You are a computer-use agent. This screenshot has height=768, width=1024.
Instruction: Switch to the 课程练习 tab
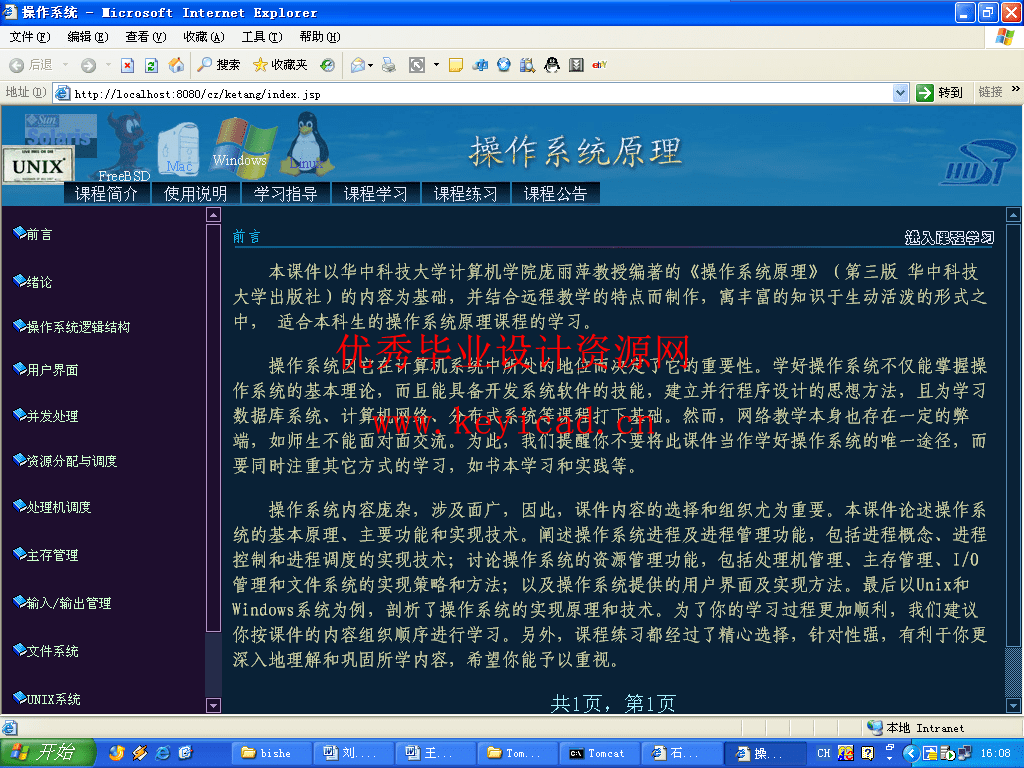465,193
